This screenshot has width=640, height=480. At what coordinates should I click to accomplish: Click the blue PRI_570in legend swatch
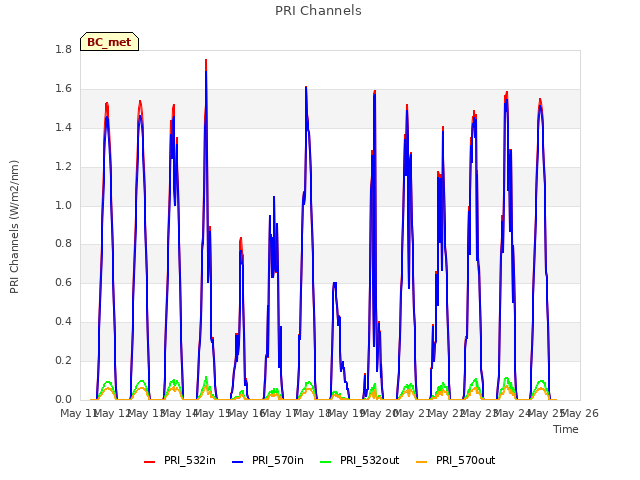(x=238, y=462)
